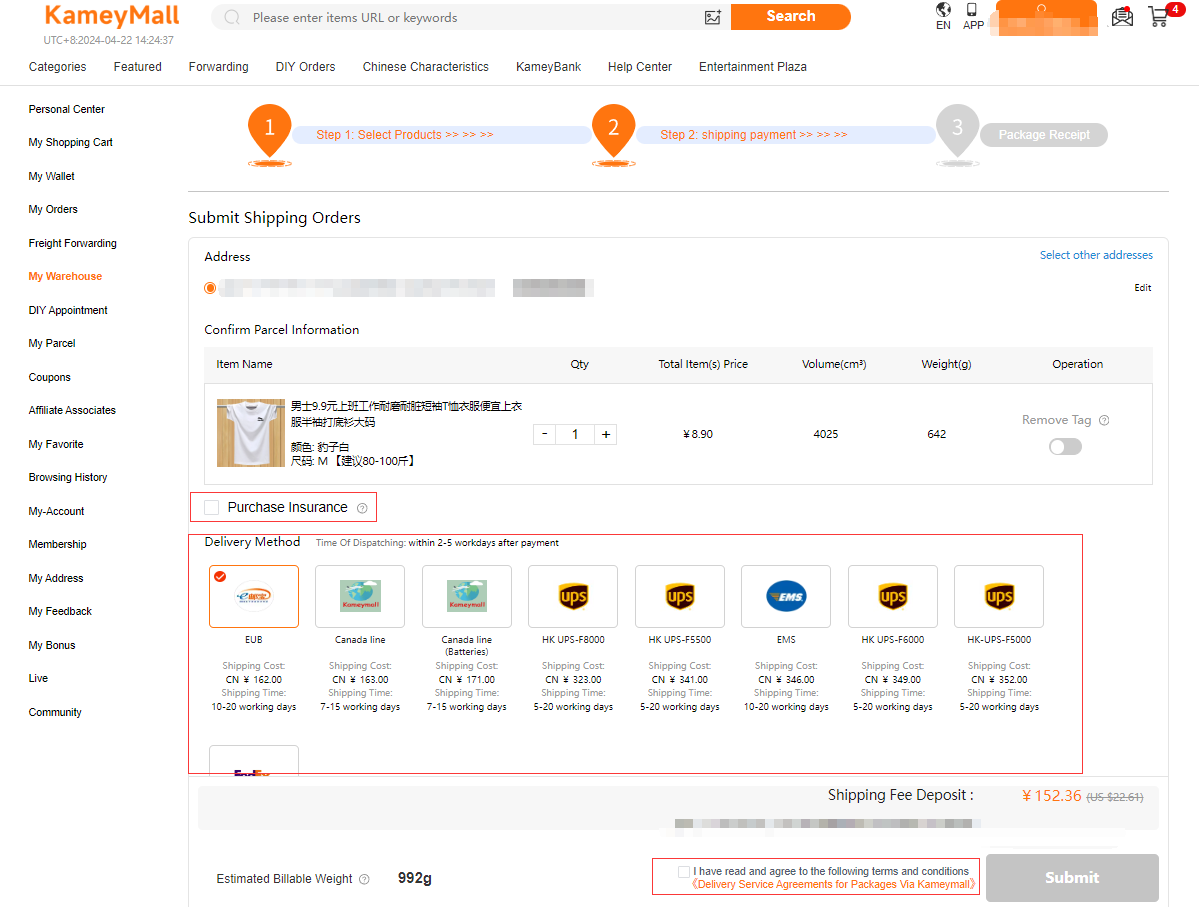The width and height of the screenshot is (1199, 907).
Task: Choose Canada line delivery option
Action: [360, 597]
